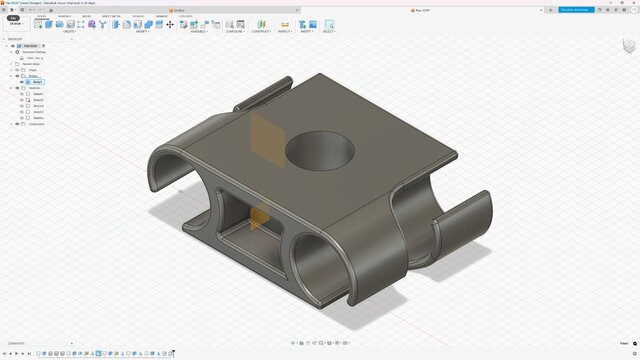Screen dimensions: 640x360
Task: Select the Fillet tool icon
Action: (127, 24)
